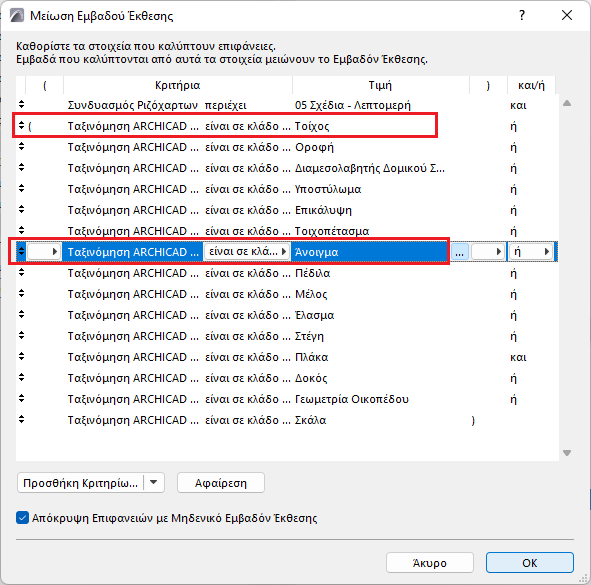Click the Αφαίρεση button
The width and height of the screenshot is (591, 585).
(x=221, y=482)
